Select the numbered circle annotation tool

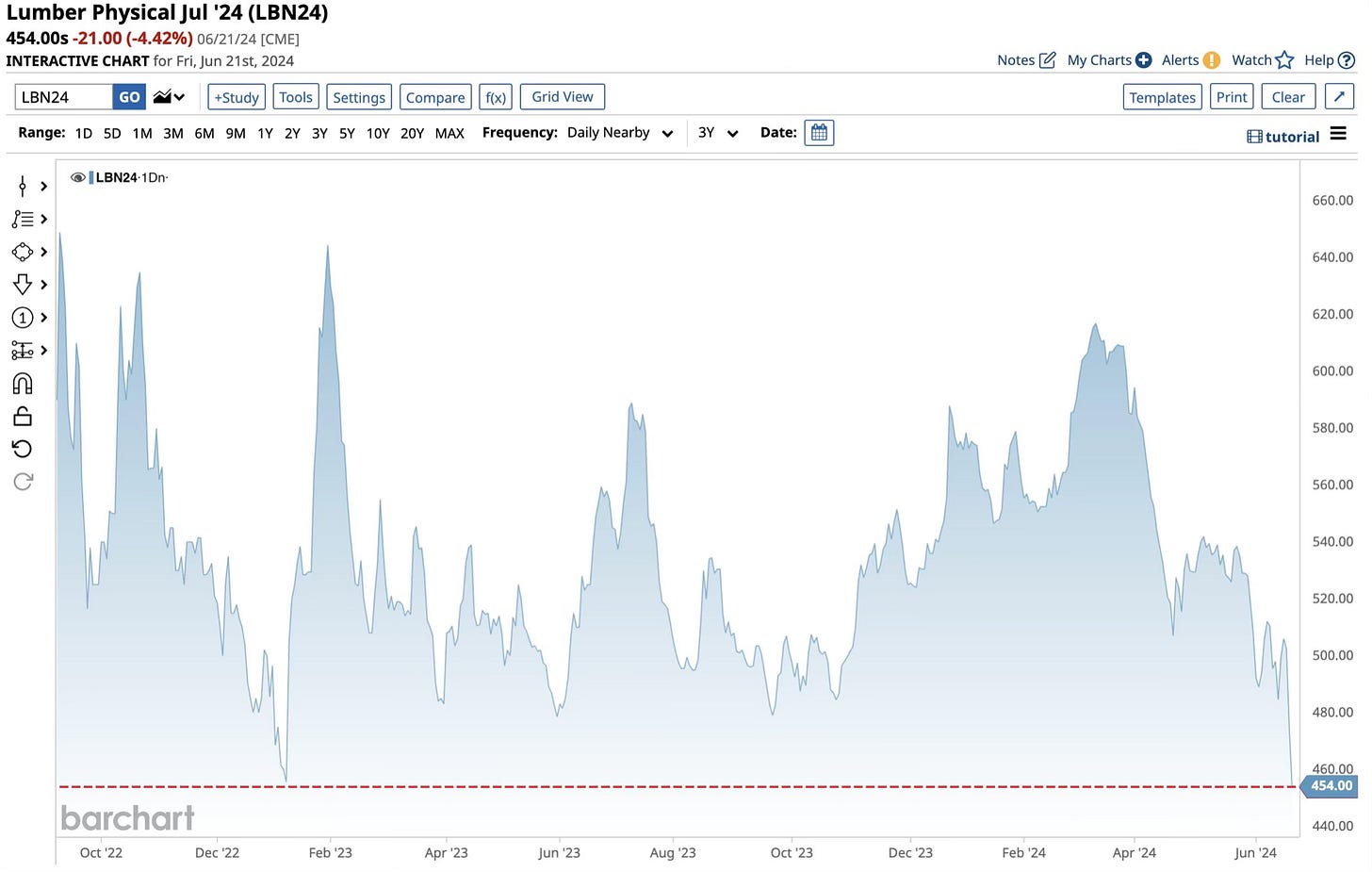click(x=23, y=318)
